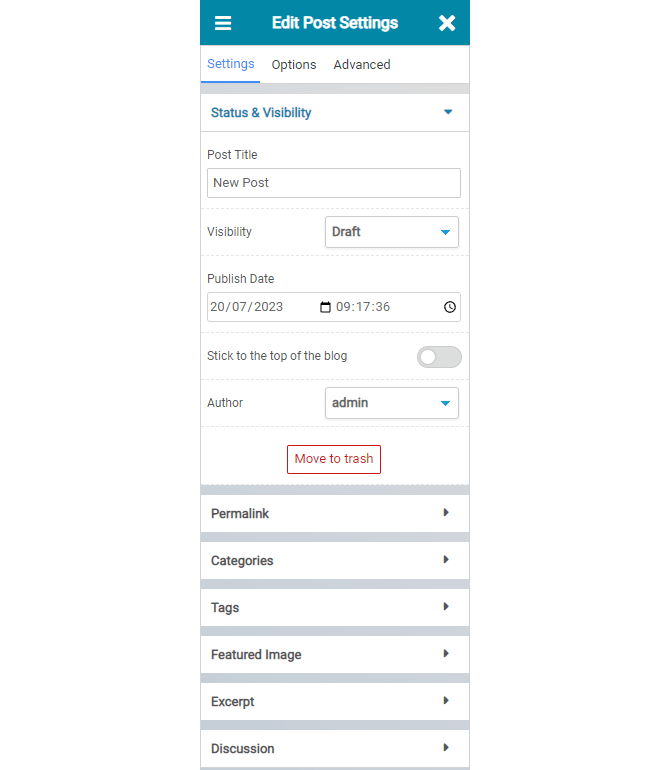
Task: Click the Move to trash button
Action: click(334, 459)
